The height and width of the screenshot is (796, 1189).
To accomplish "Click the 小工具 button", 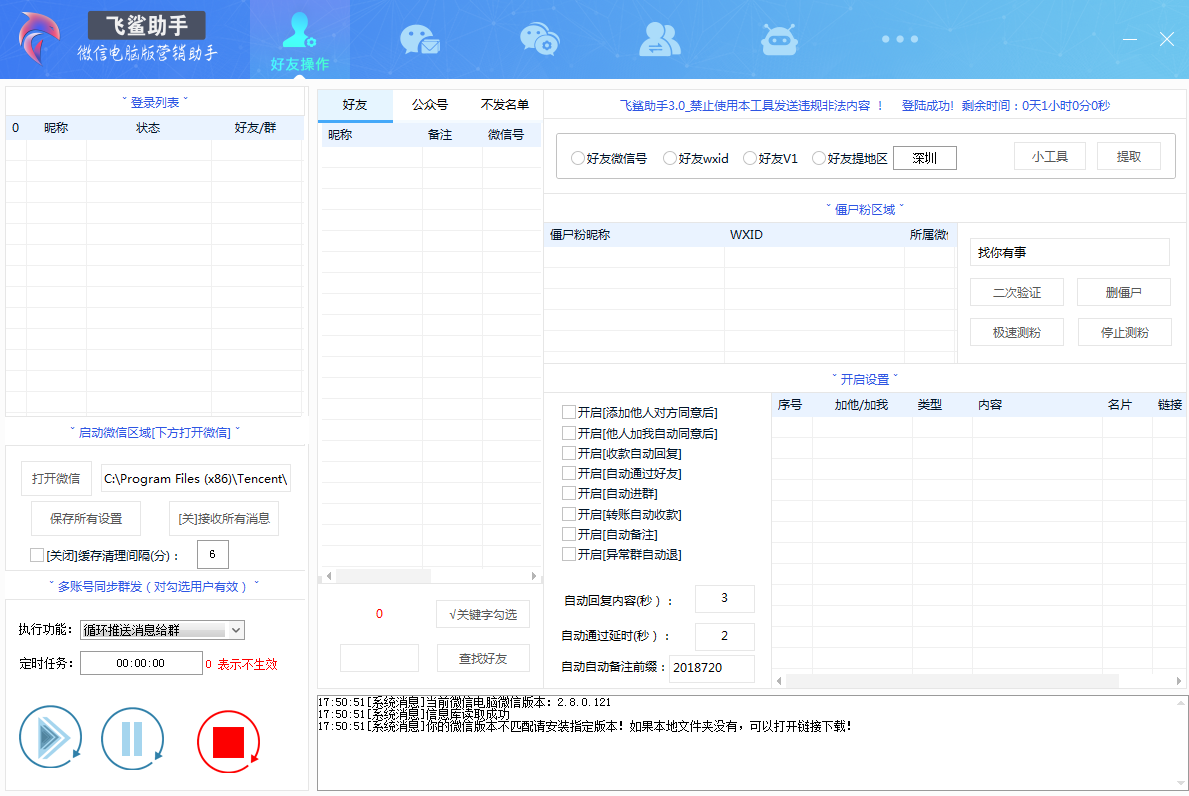I will (1049, 156).
